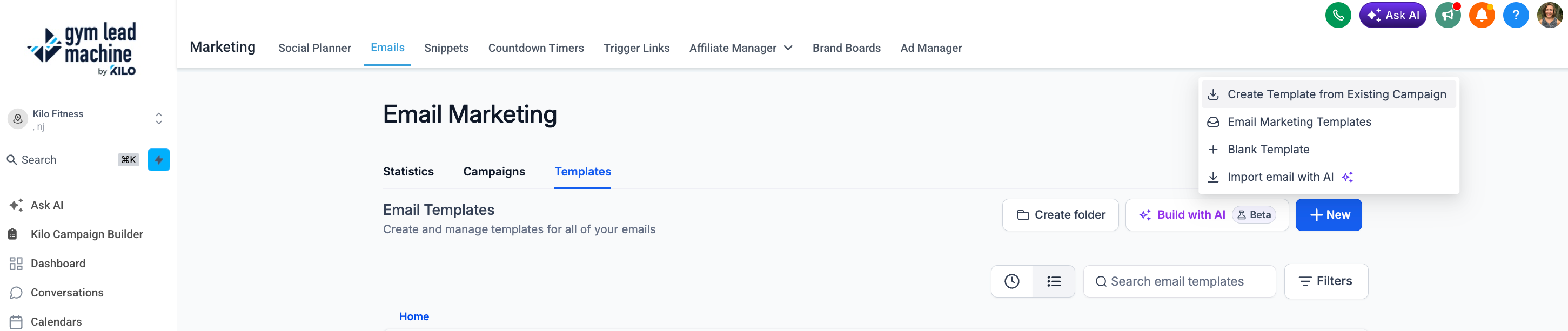Viewport: 1568px width, 331px height.
Task: Click the blue help question mark icon
Action: tap(1515, 15)
